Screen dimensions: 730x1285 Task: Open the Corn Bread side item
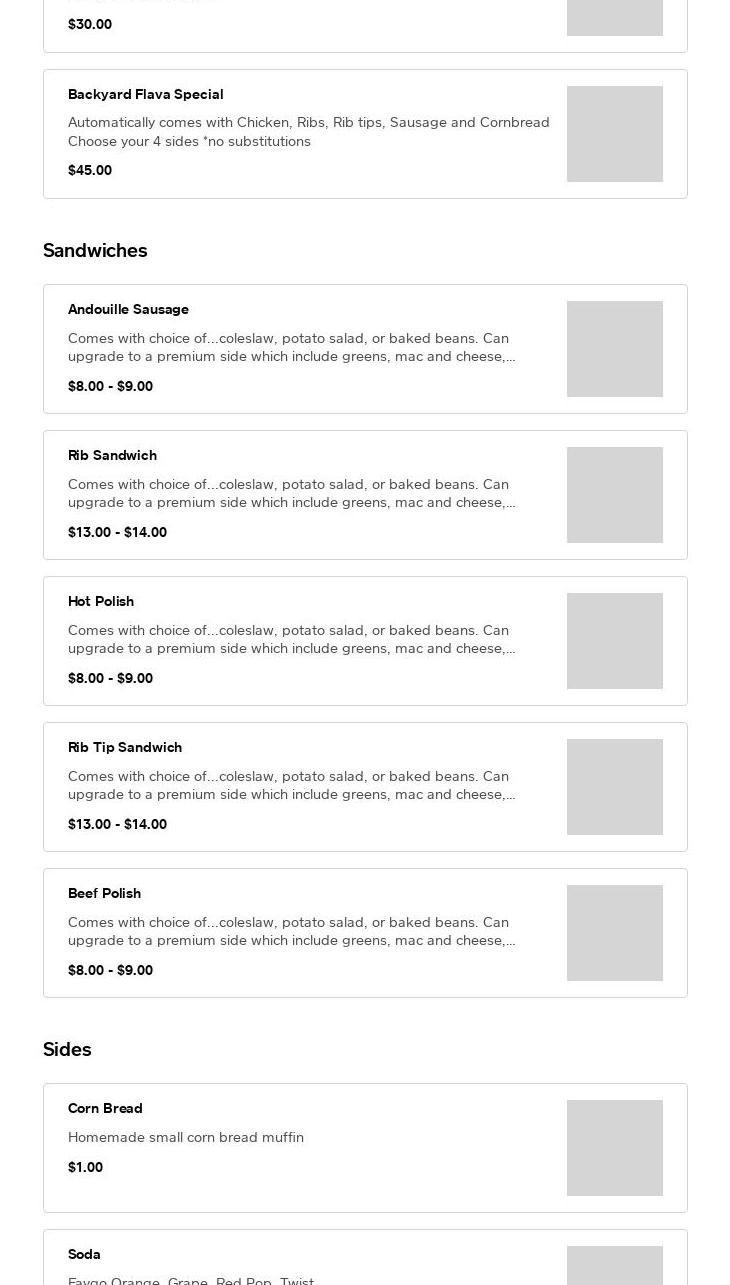coord(105,1108)
